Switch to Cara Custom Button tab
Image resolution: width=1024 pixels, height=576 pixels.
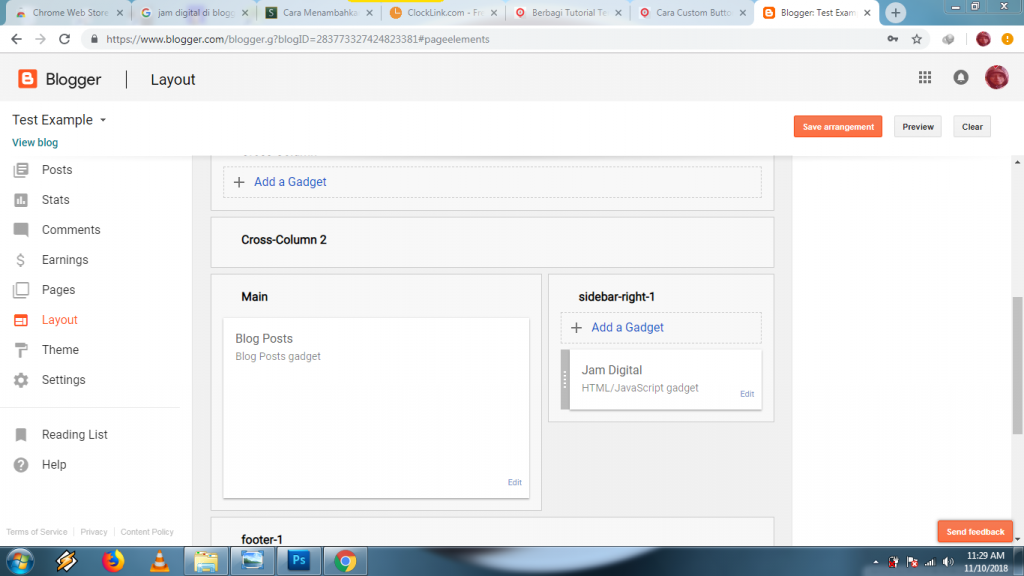coord(692,13)
